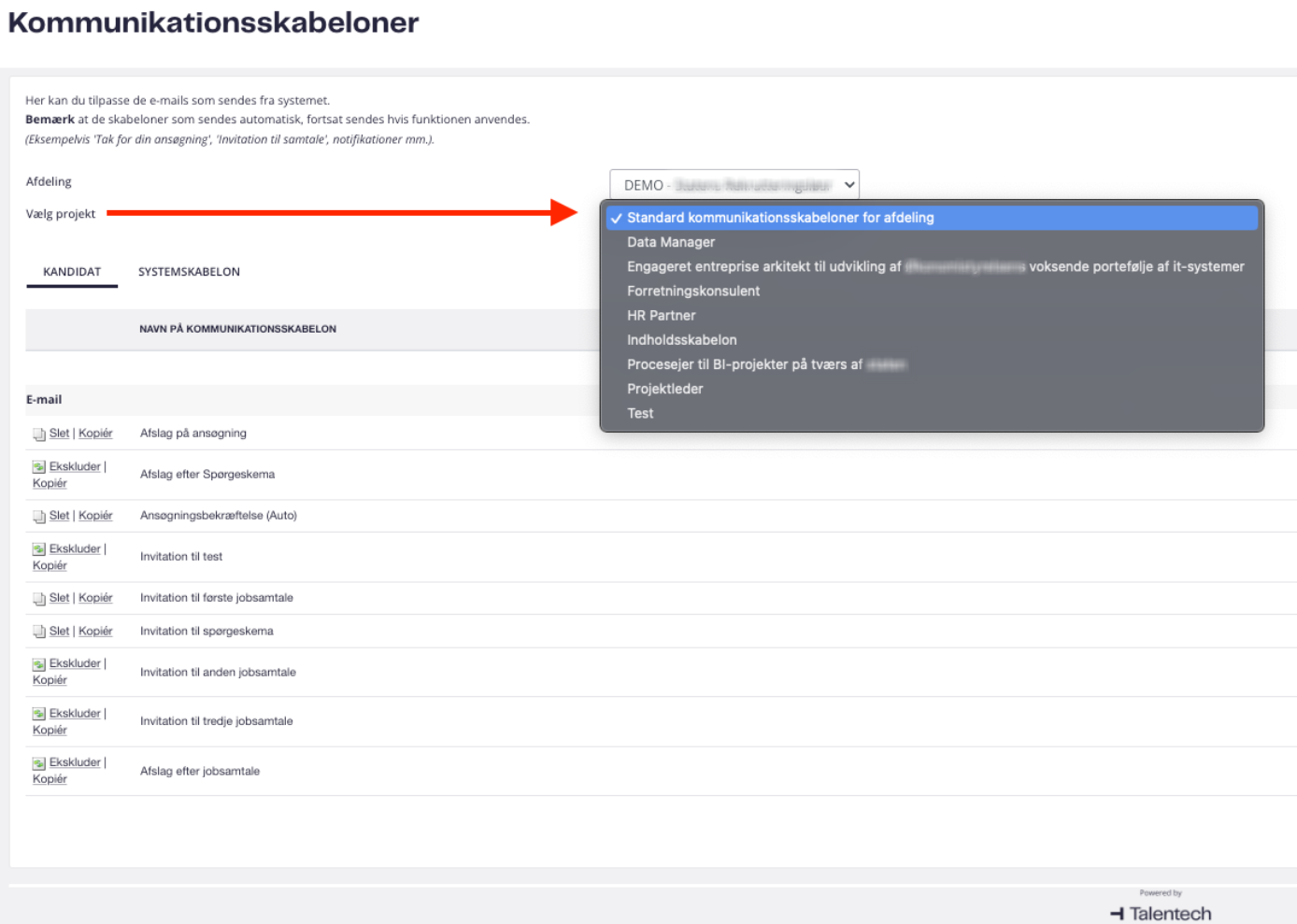Click Ekskluder link for Afslag efter jobsamtale

coord(75,762)
